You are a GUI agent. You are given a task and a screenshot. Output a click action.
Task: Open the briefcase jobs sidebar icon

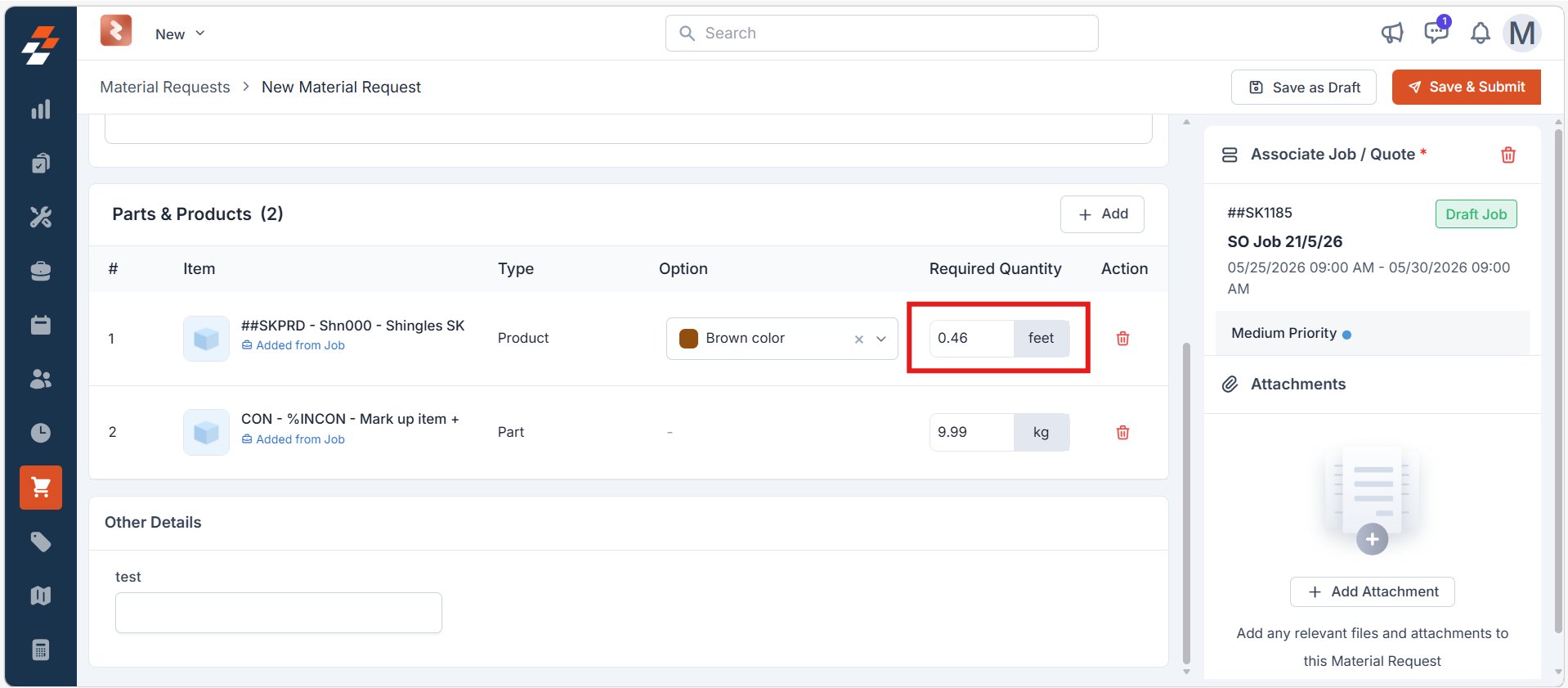click(41, 271)
